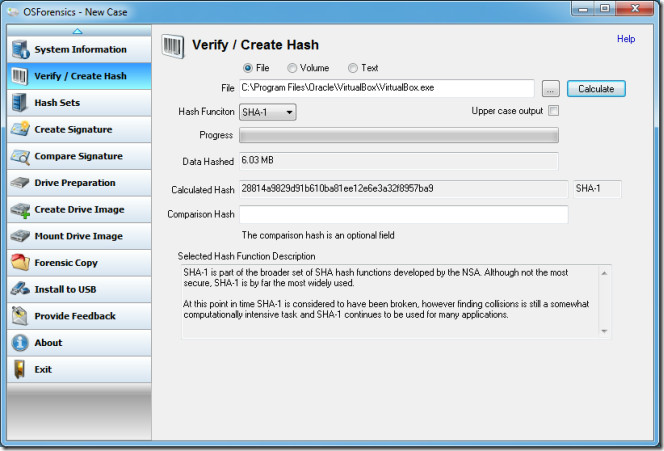664x451 pixels.
Task: Click the Exit label
Action: pos(43,369)
